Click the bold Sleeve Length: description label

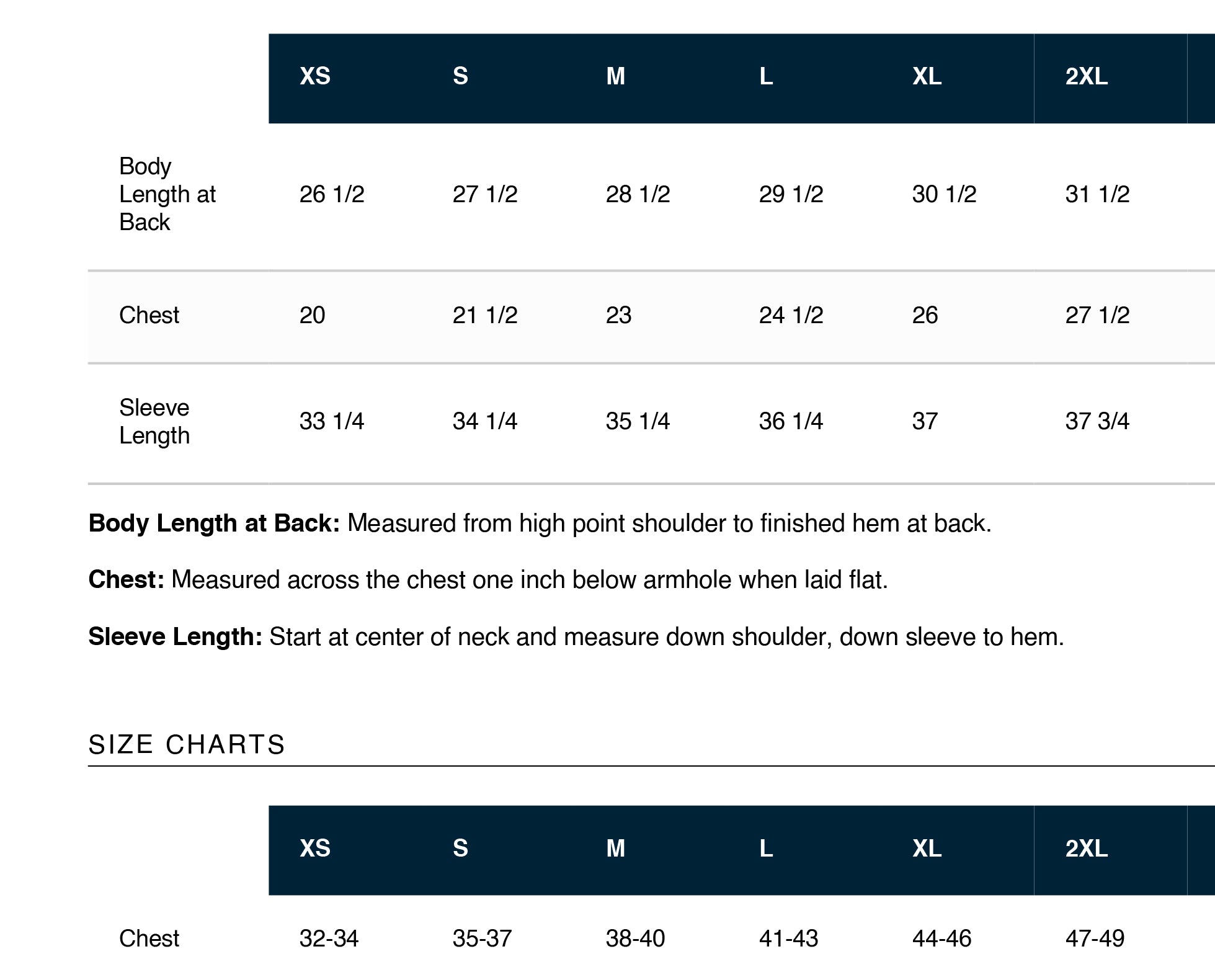click(x=176, y=636)
